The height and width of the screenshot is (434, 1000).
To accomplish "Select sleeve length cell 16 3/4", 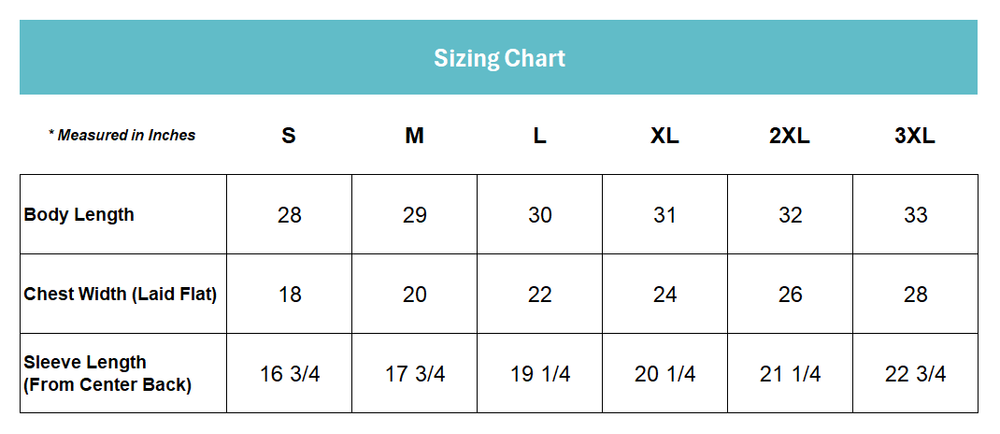I will [289, 373].
